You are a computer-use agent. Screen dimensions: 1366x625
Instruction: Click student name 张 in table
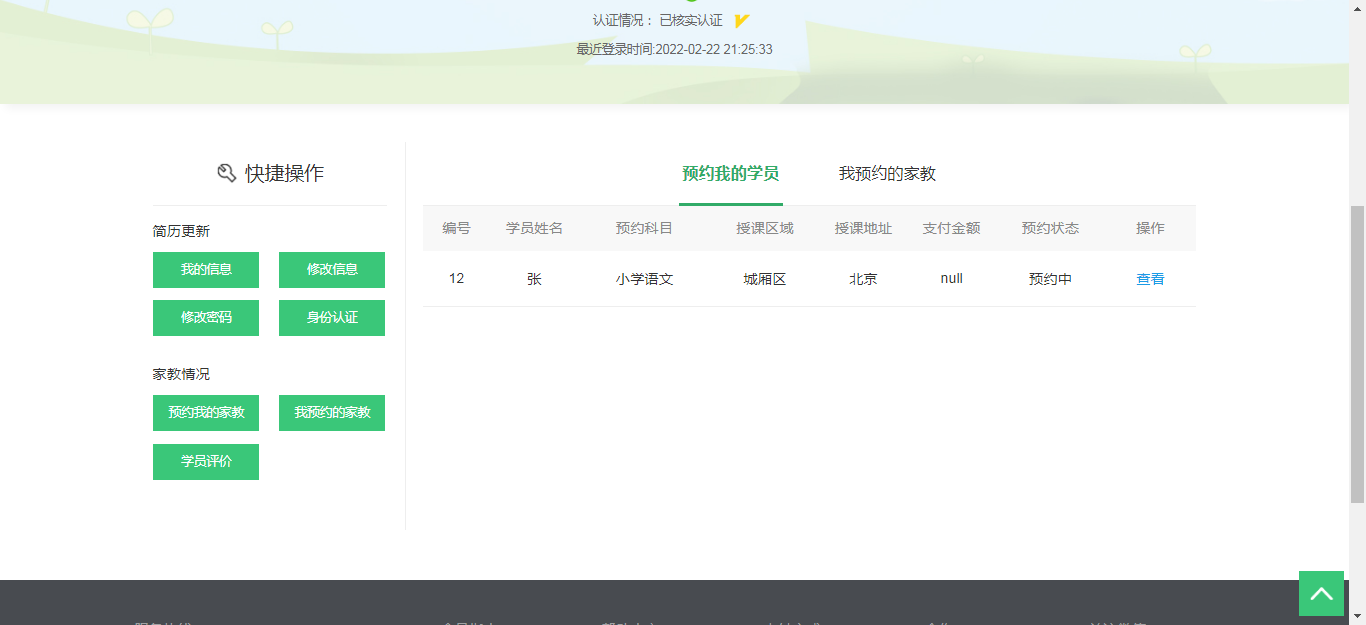pyautogui.click(x=534, y=279)
